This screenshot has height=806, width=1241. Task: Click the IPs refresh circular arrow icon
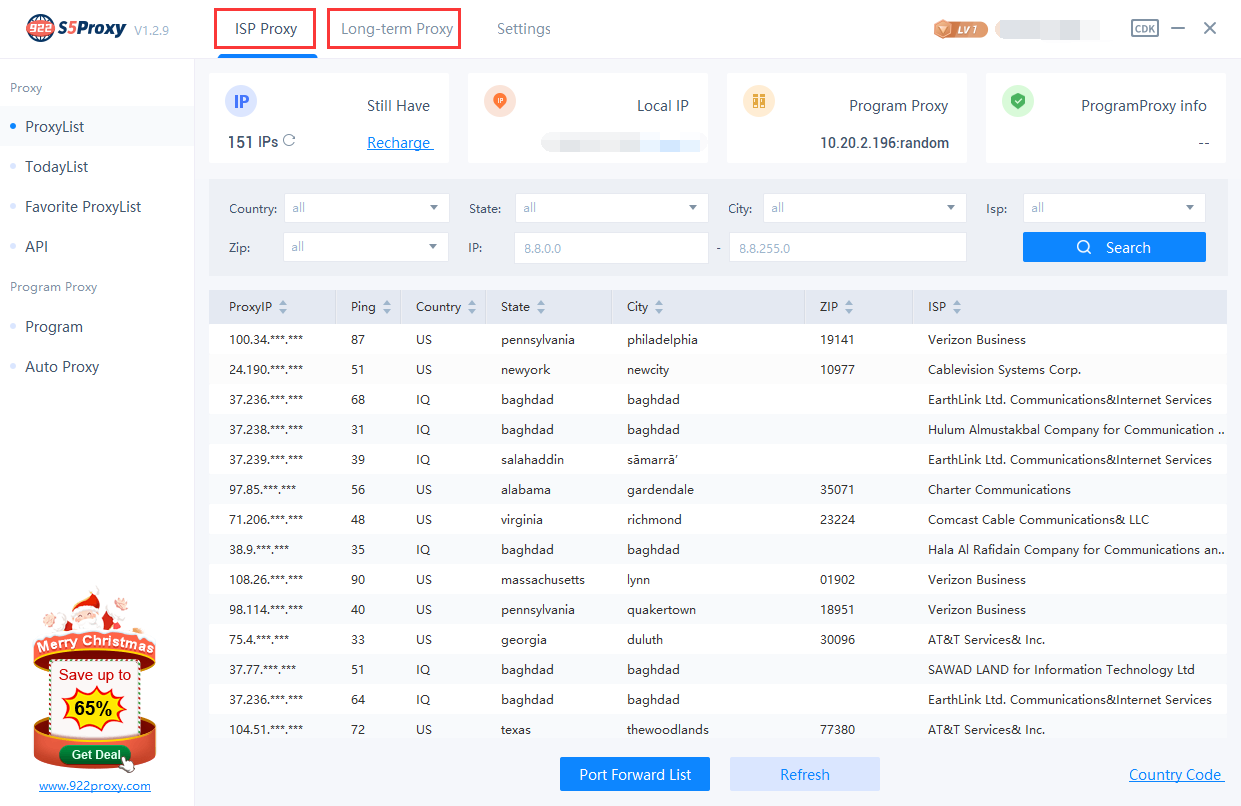point(289,141)
